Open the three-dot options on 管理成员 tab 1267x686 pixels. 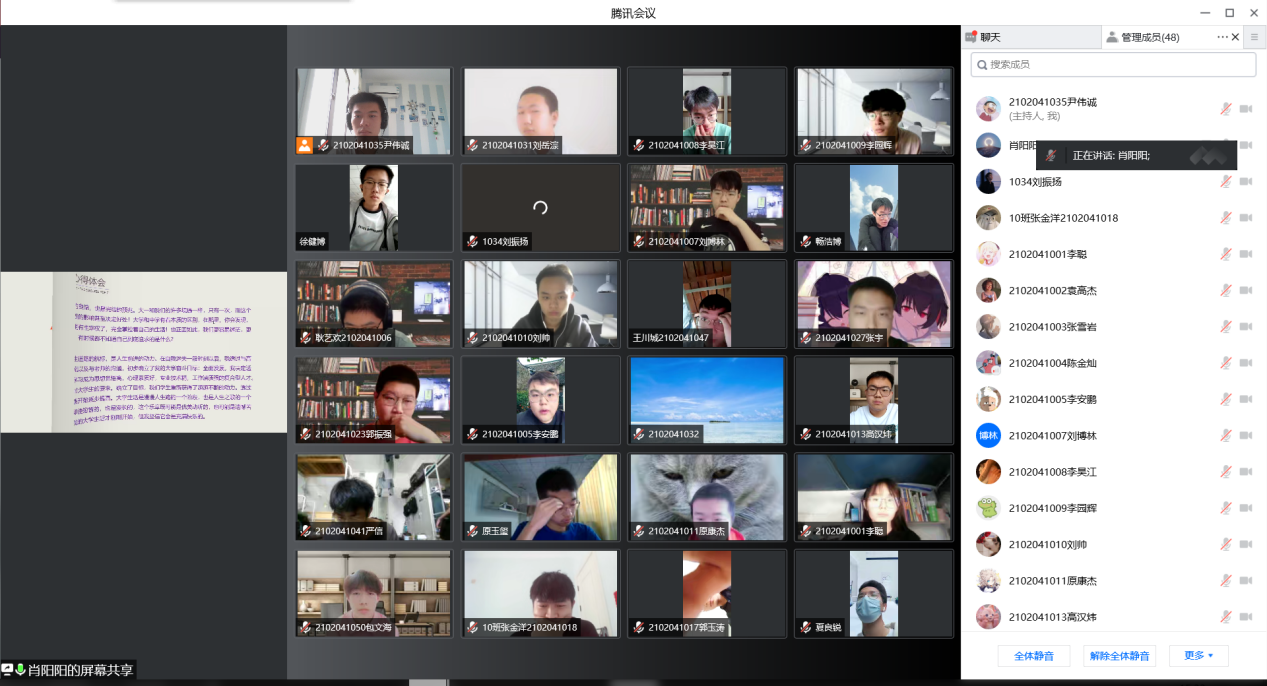[1222, 37]
